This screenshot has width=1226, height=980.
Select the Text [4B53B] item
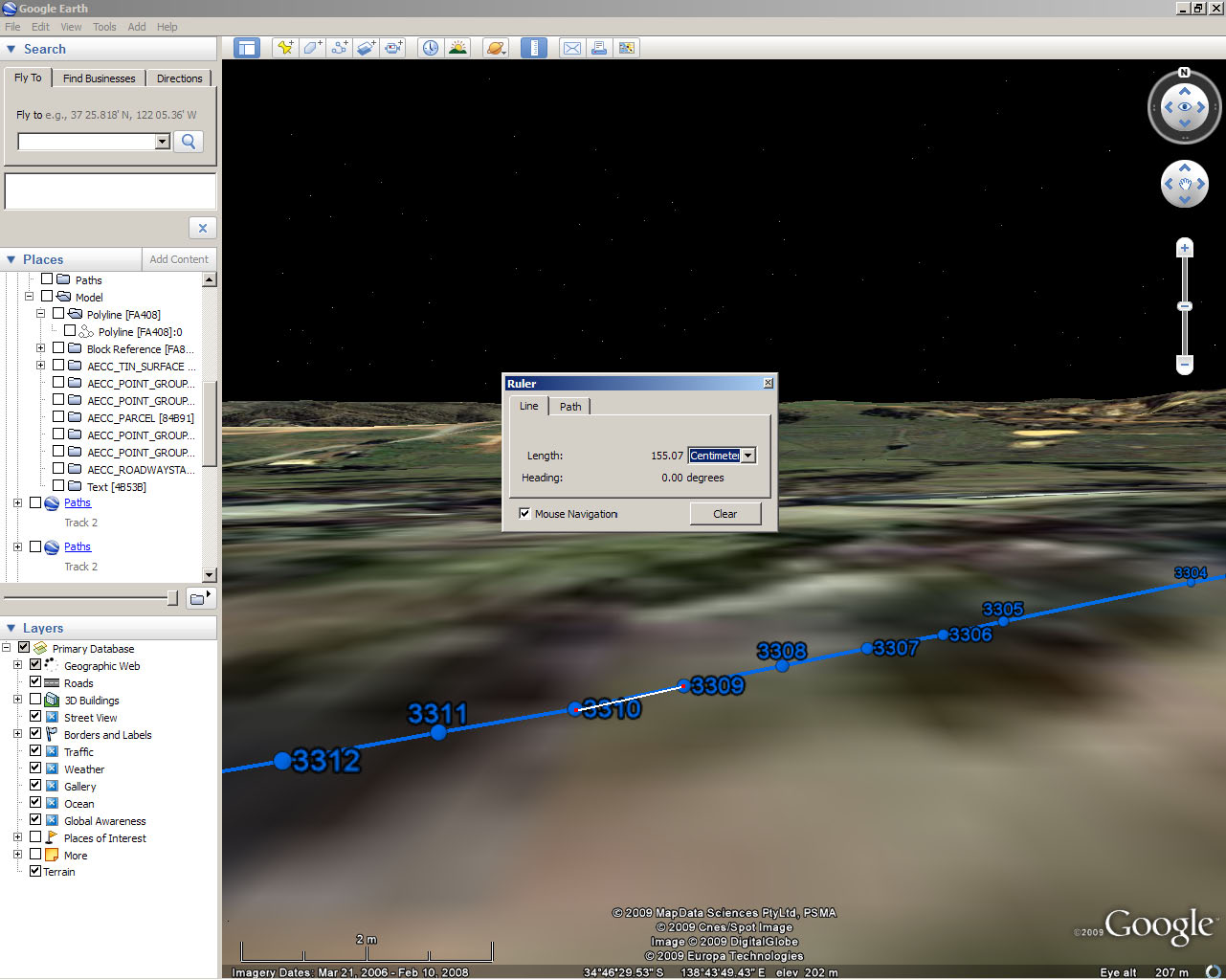click(117, 486)
